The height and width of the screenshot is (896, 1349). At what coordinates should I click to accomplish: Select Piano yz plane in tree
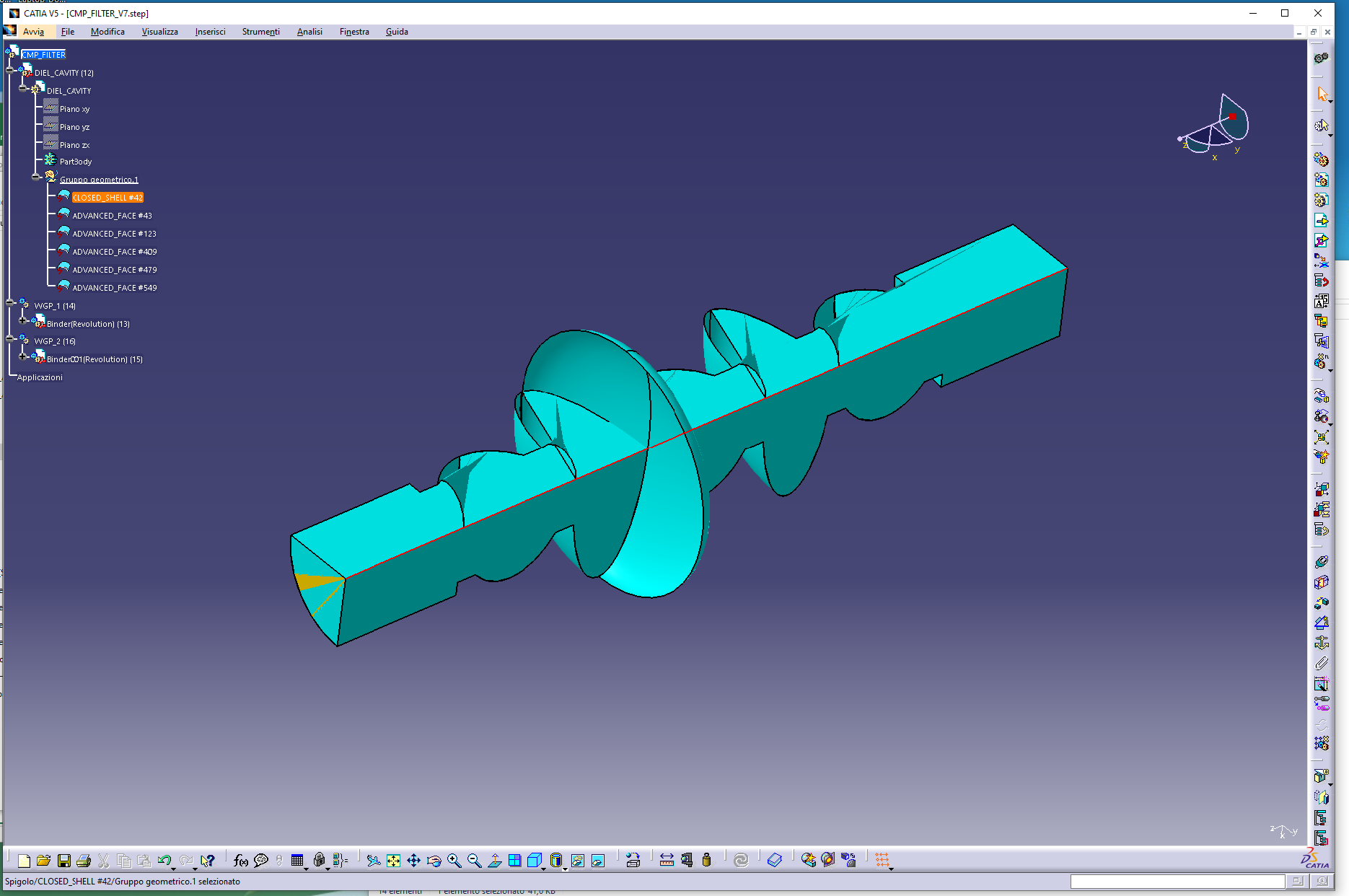coord(74,127)
